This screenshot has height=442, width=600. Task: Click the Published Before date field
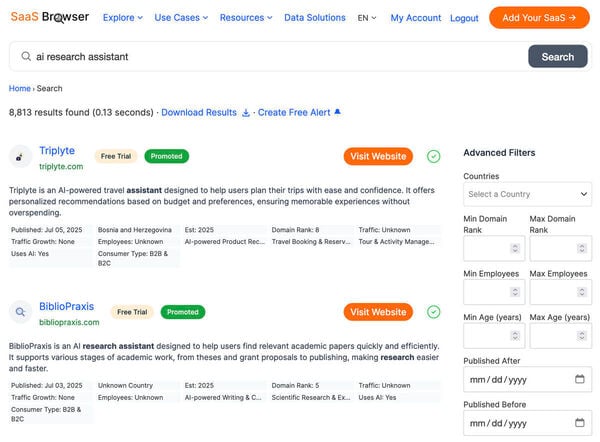[527, 422]
